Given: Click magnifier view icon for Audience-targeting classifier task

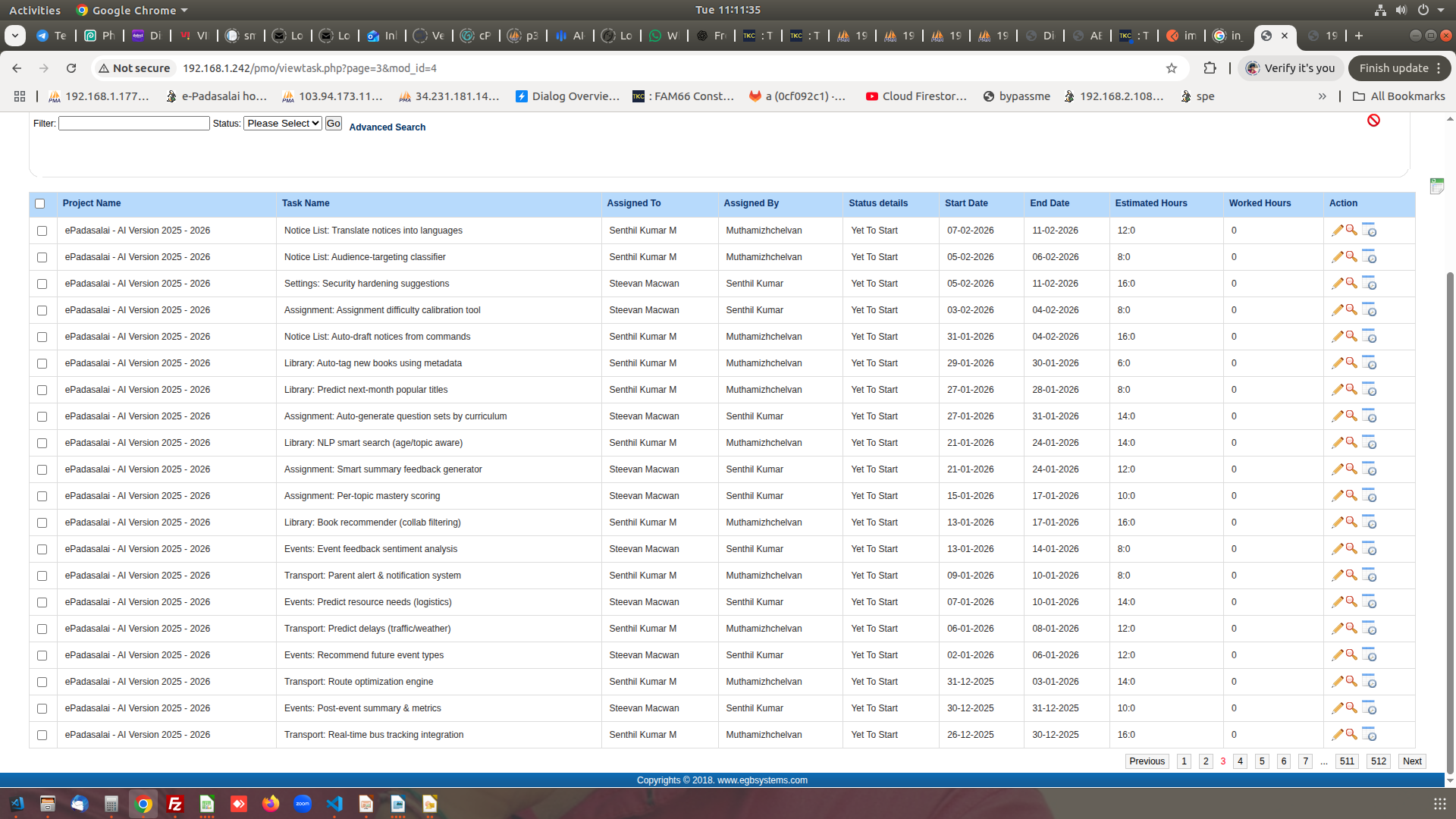Looking at the screenshot, I should point(1351,256).
